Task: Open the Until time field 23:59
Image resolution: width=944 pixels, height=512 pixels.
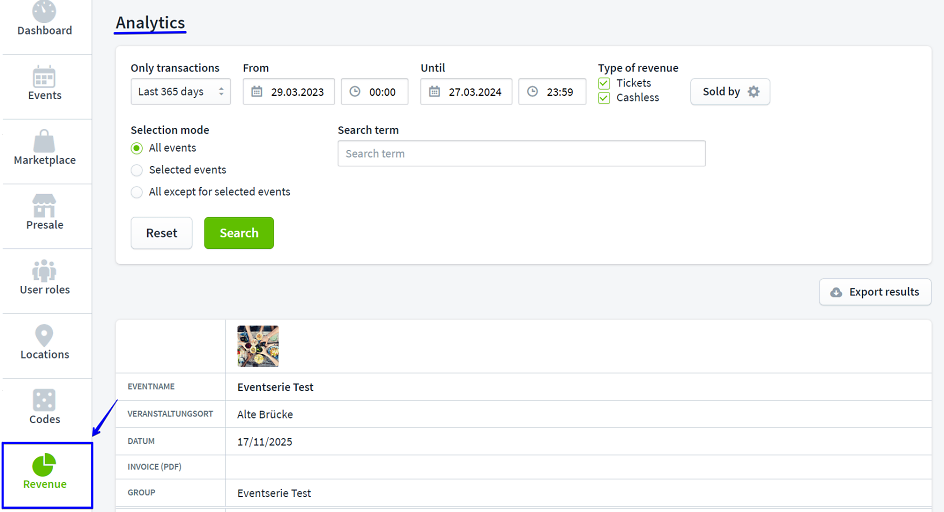Action: [x=552, y=92]
